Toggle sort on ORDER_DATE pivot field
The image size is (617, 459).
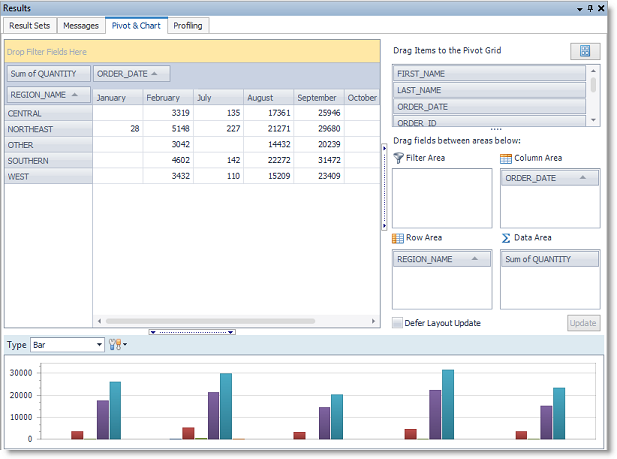click(131, 73)
